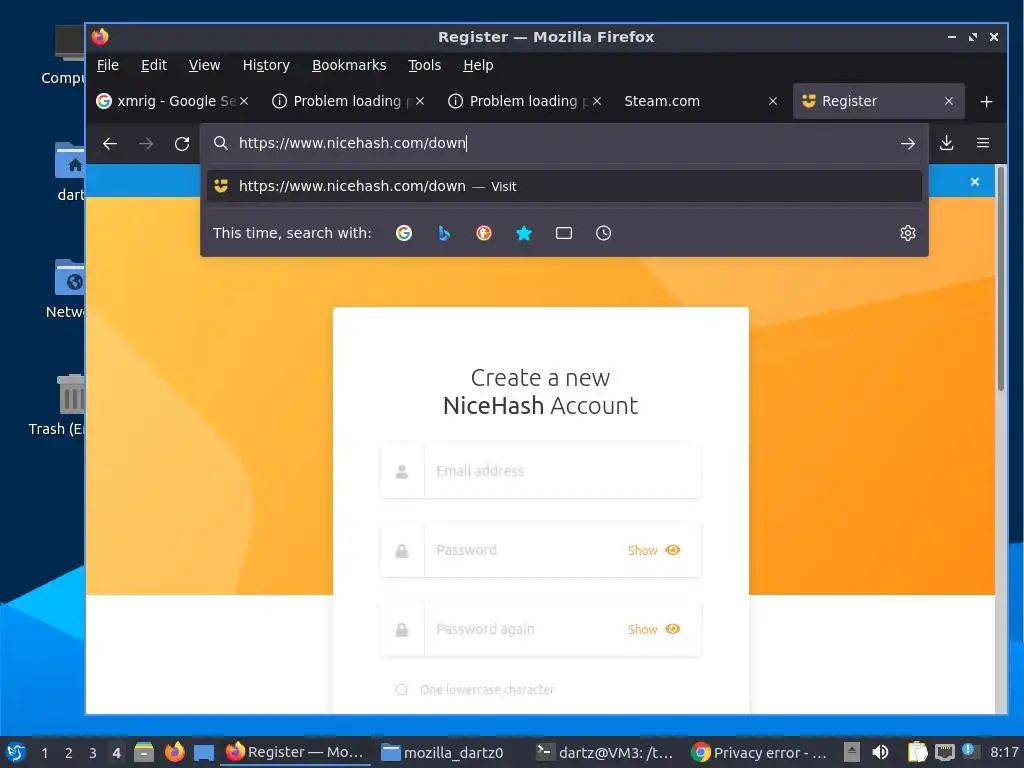This screenshot has width=1024, height=768.
Task: Switch to workspace 3 in taskbar
Action: [93, 753]
